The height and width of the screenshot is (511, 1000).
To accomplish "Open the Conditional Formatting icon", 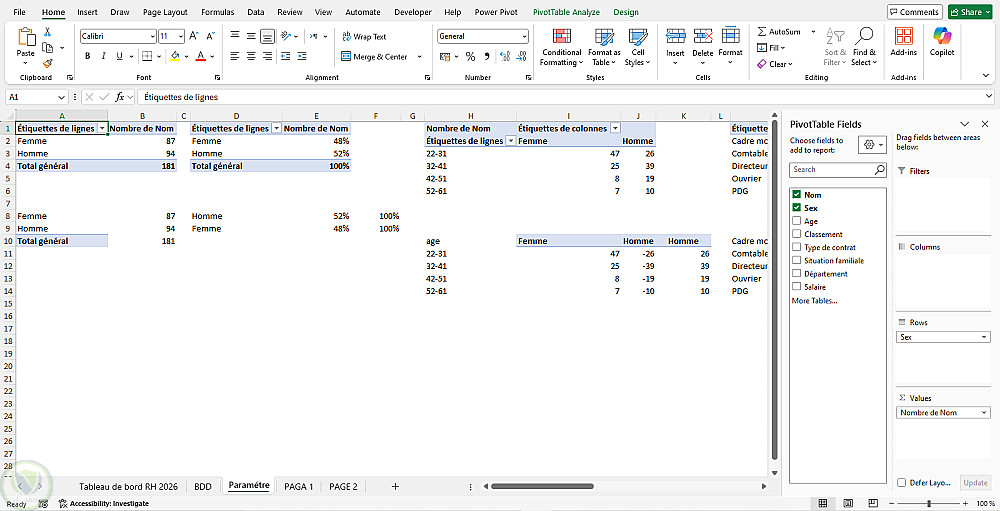I will [561, 36].
